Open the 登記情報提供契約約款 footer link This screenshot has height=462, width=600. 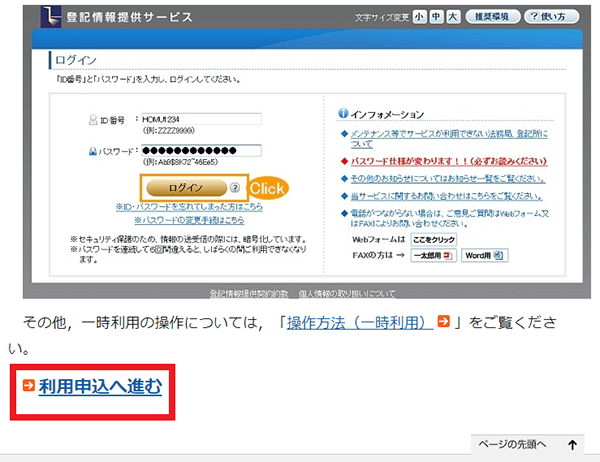[249, 294]
